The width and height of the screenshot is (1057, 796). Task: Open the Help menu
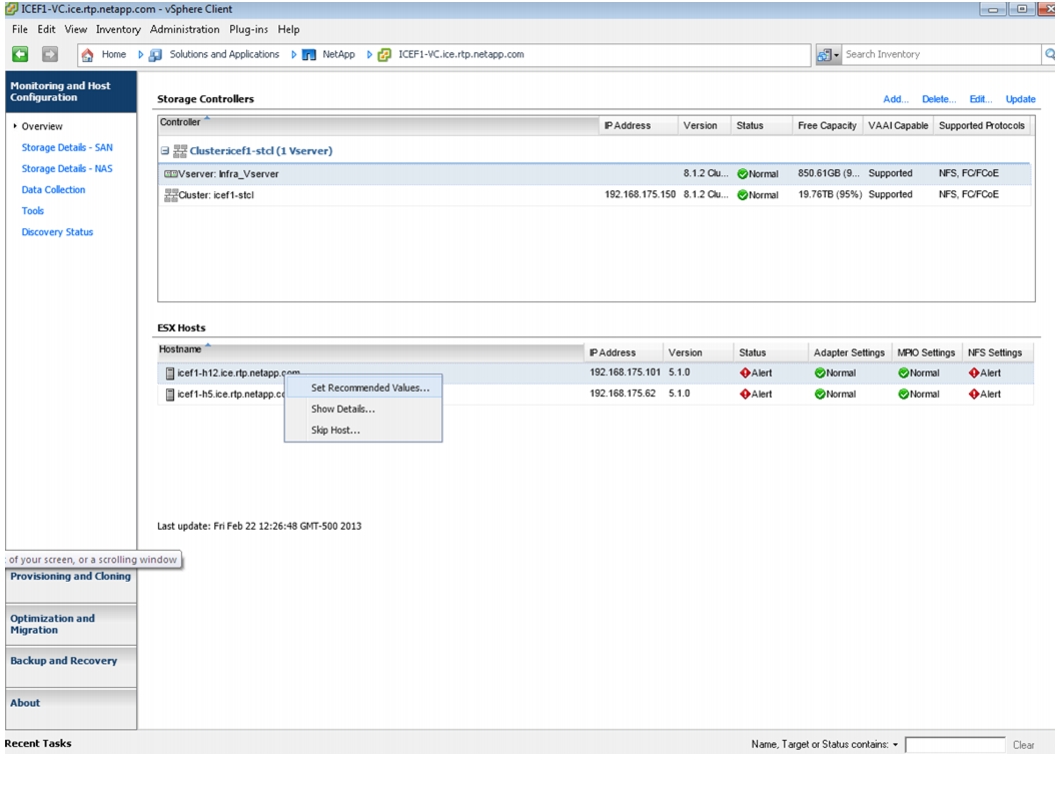[x=289, y=30]
